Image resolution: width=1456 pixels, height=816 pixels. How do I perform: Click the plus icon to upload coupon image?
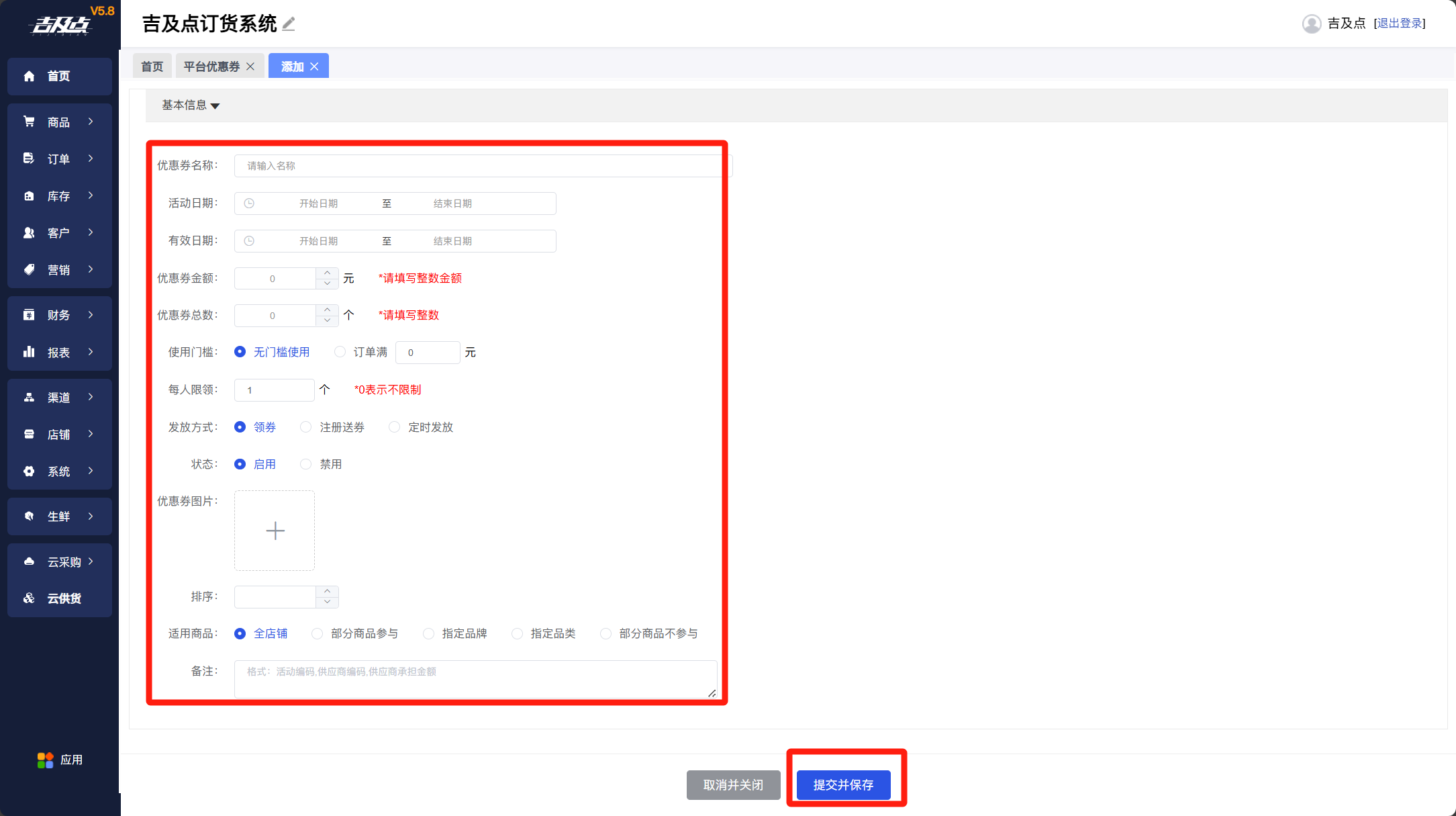(x=275, y=531)
